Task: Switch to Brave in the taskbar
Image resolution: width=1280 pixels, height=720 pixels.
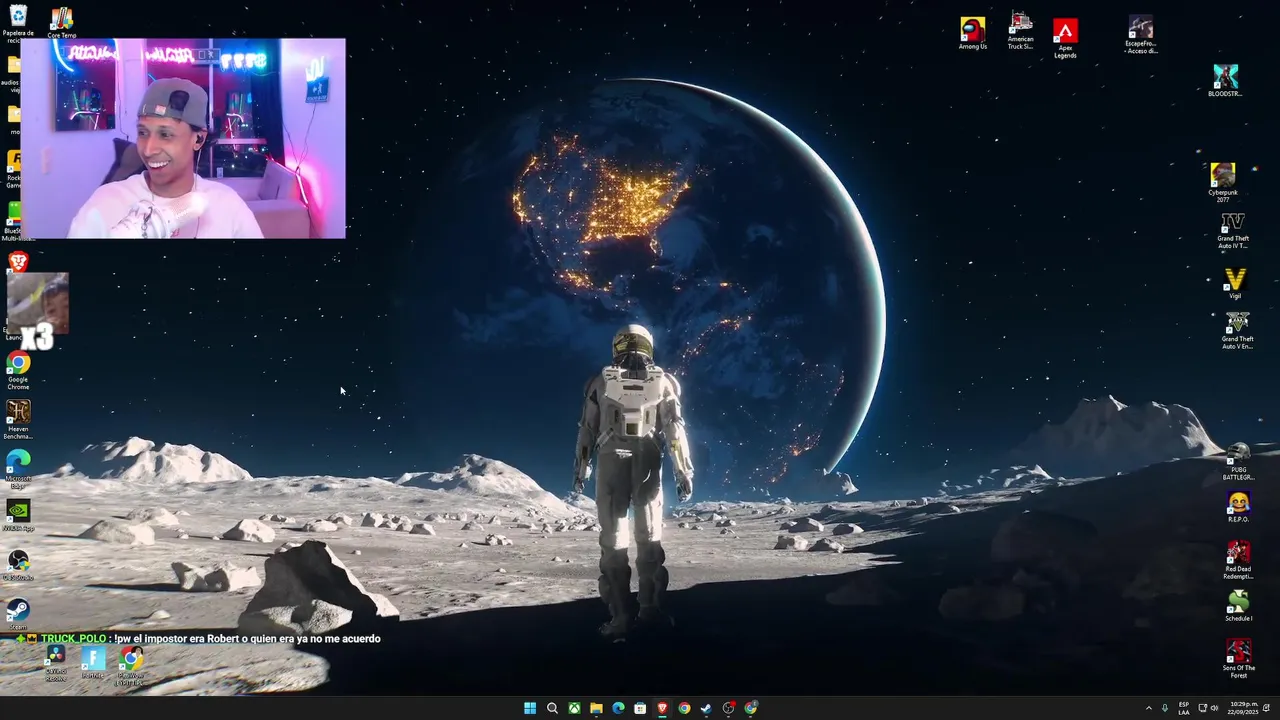Action: (x=662, y=708)
